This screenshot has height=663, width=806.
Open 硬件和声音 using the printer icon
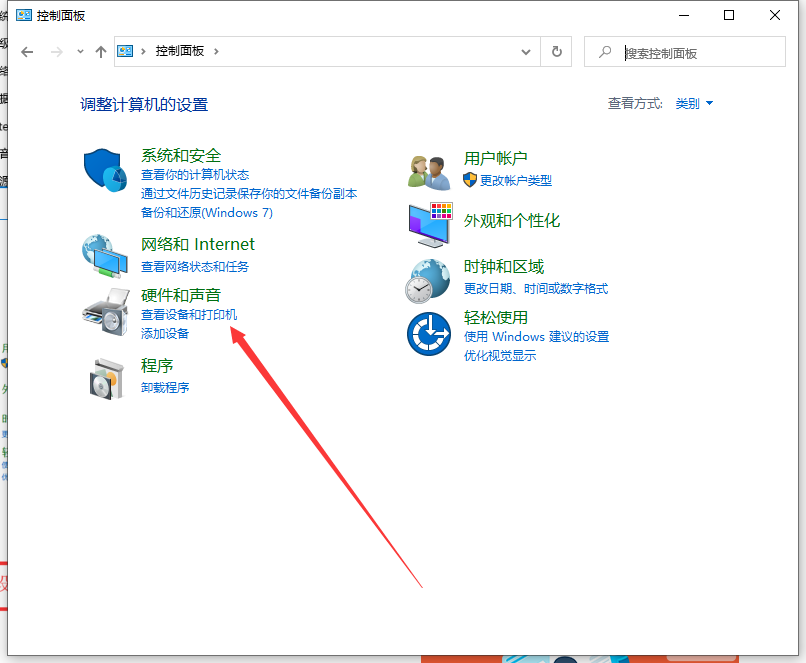[104, 310]
